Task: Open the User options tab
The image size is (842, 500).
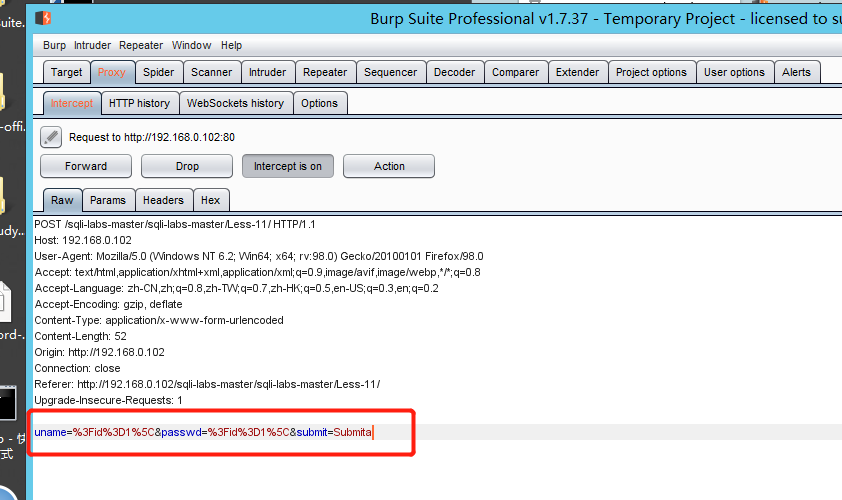Action: [x=734, y=72]
